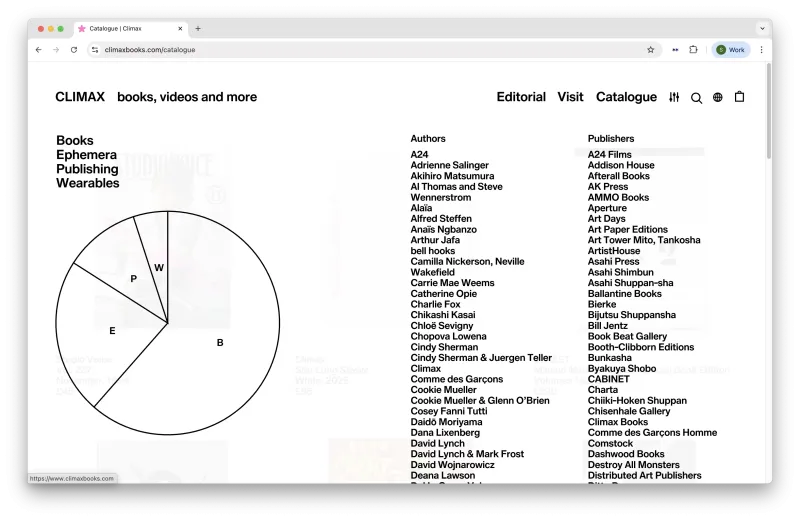
Task: Reload the page with the refresh icon
Action: [74, 49]
